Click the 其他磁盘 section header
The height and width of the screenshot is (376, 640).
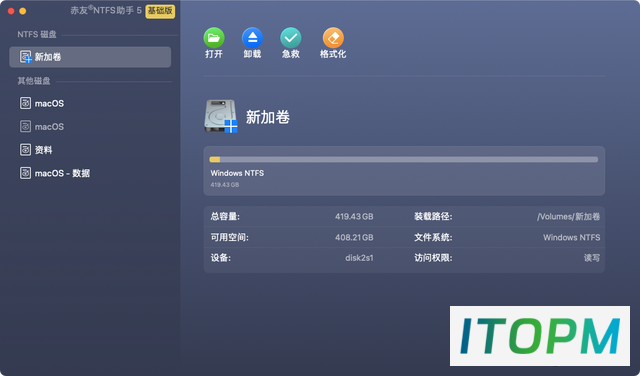tap(33, 81)
